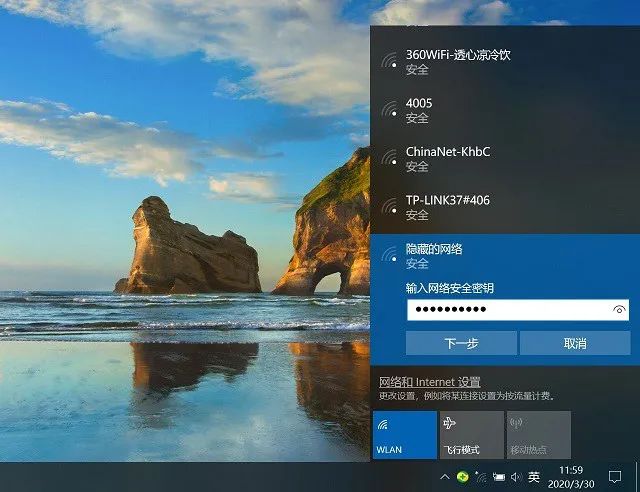Enable airplane mode (飞行模式) tile
640x492 pixels.
point(471,435)
